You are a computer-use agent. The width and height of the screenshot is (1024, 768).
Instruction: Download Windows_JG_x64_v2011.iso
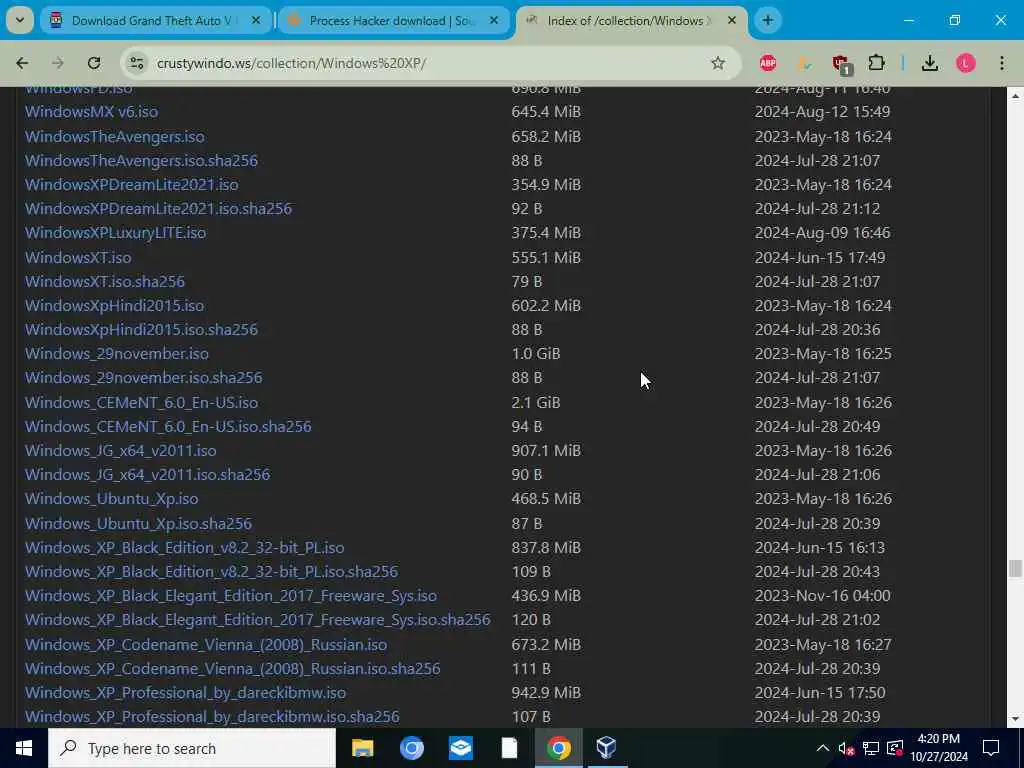pos(121,451)
